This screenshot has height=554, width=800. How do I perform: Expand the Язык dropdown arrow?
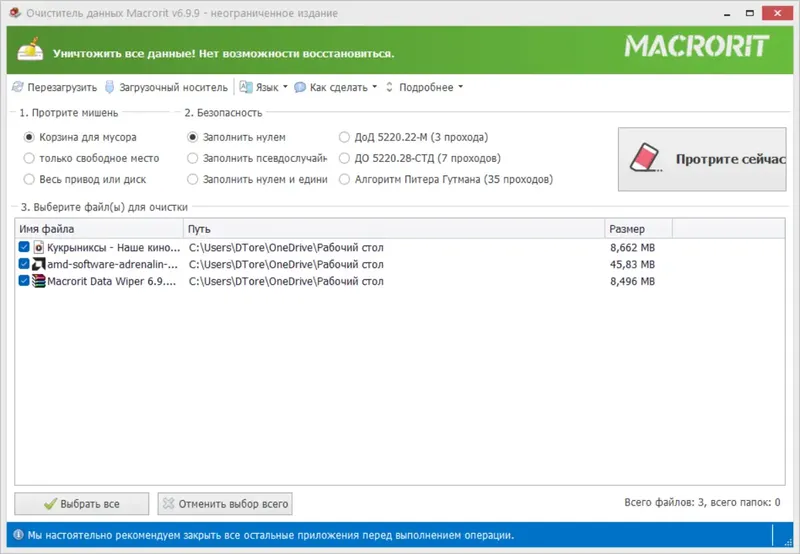click(285, 87)
